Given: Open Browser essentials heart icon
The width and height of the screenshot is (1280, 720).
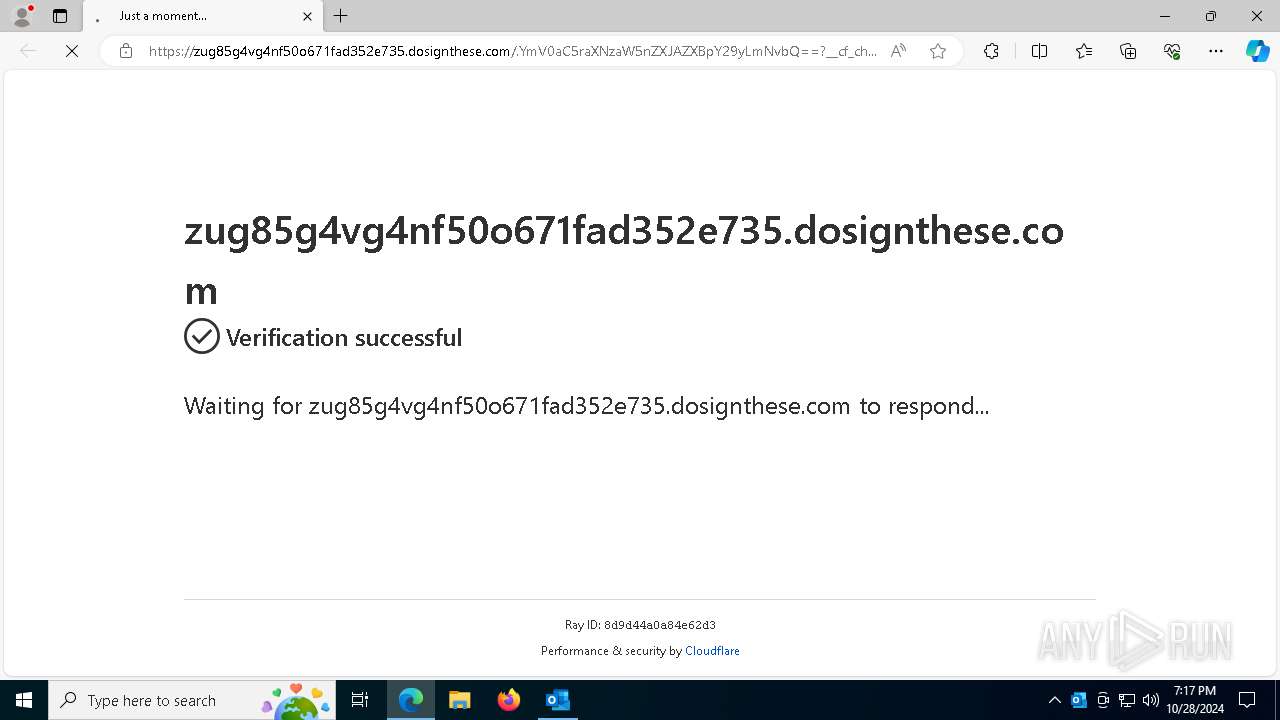Looking at the screenshot, I should [1172, 51].
